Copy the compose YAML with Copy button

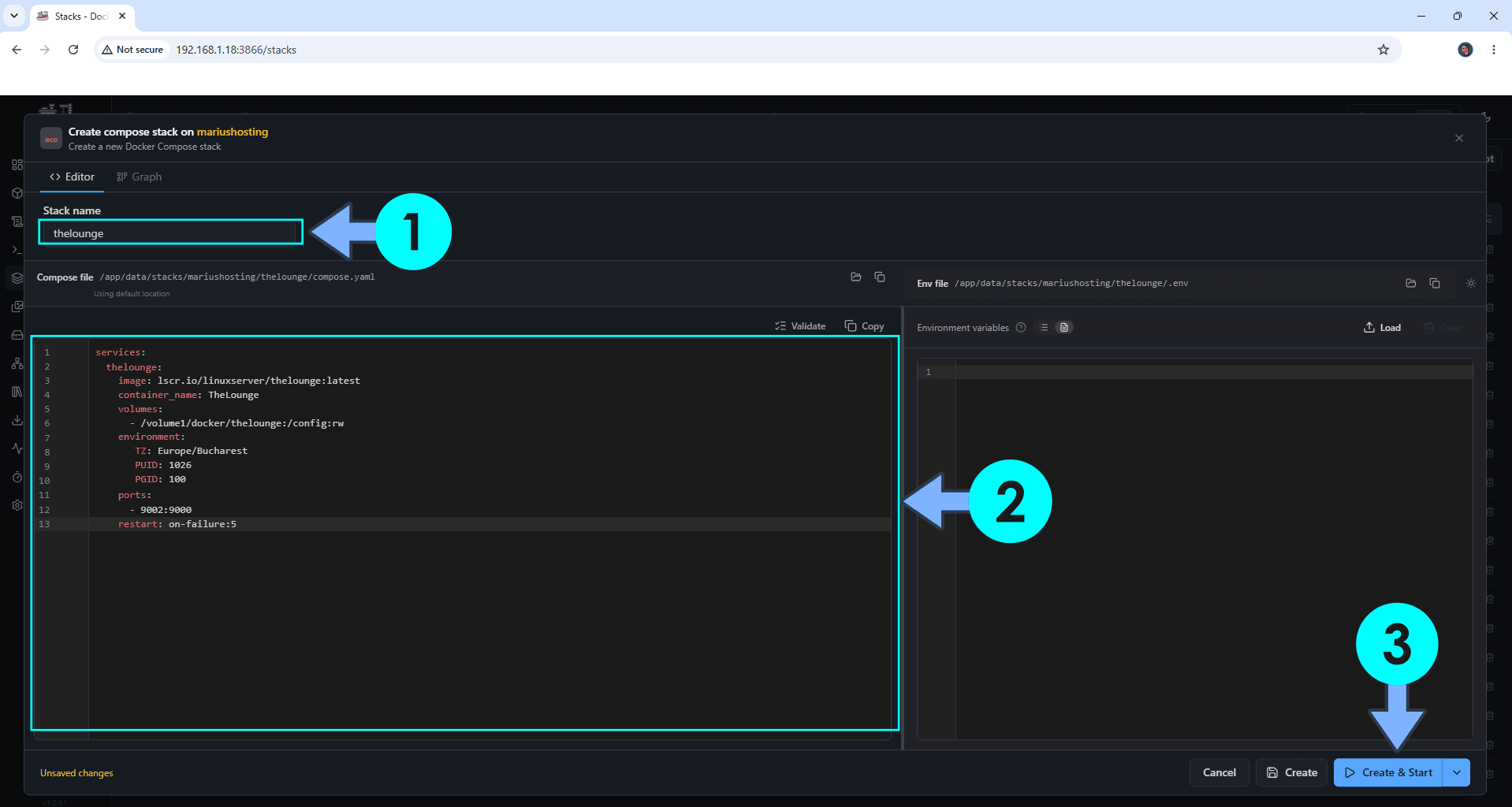[864, 326]
